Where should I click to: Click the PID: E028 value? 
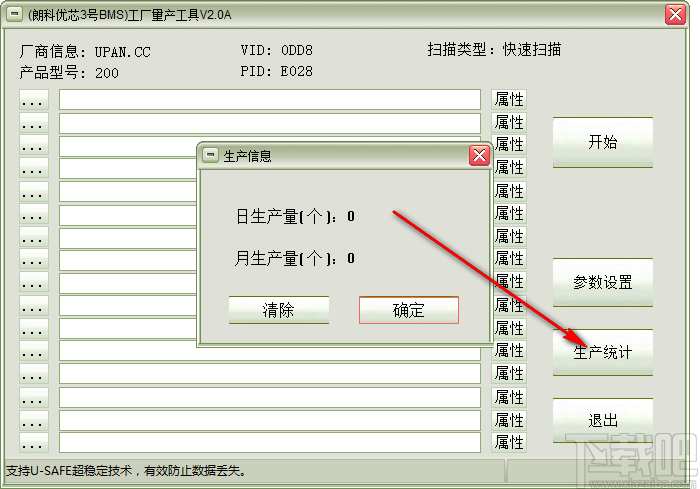pyautogui.click(x=276, y=71)
